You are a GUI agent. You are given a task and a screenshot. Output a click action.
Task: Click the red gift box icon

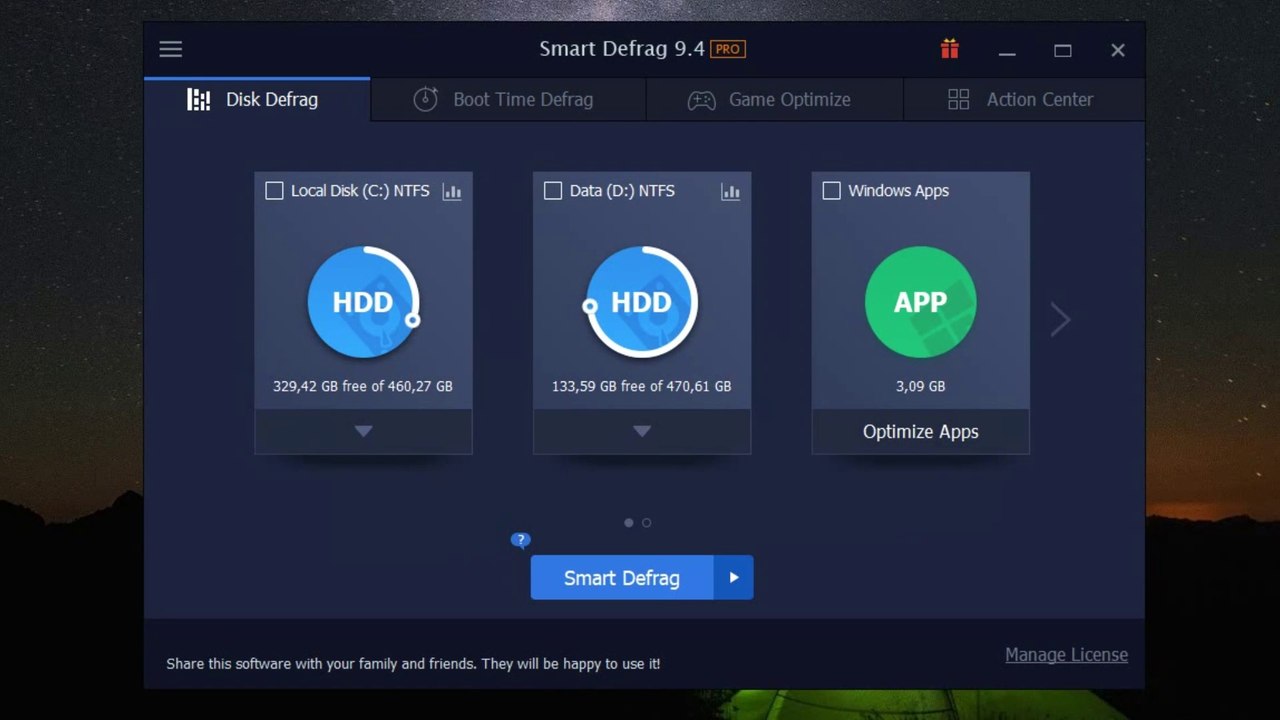pyautogui.click(x=950, y=49)
